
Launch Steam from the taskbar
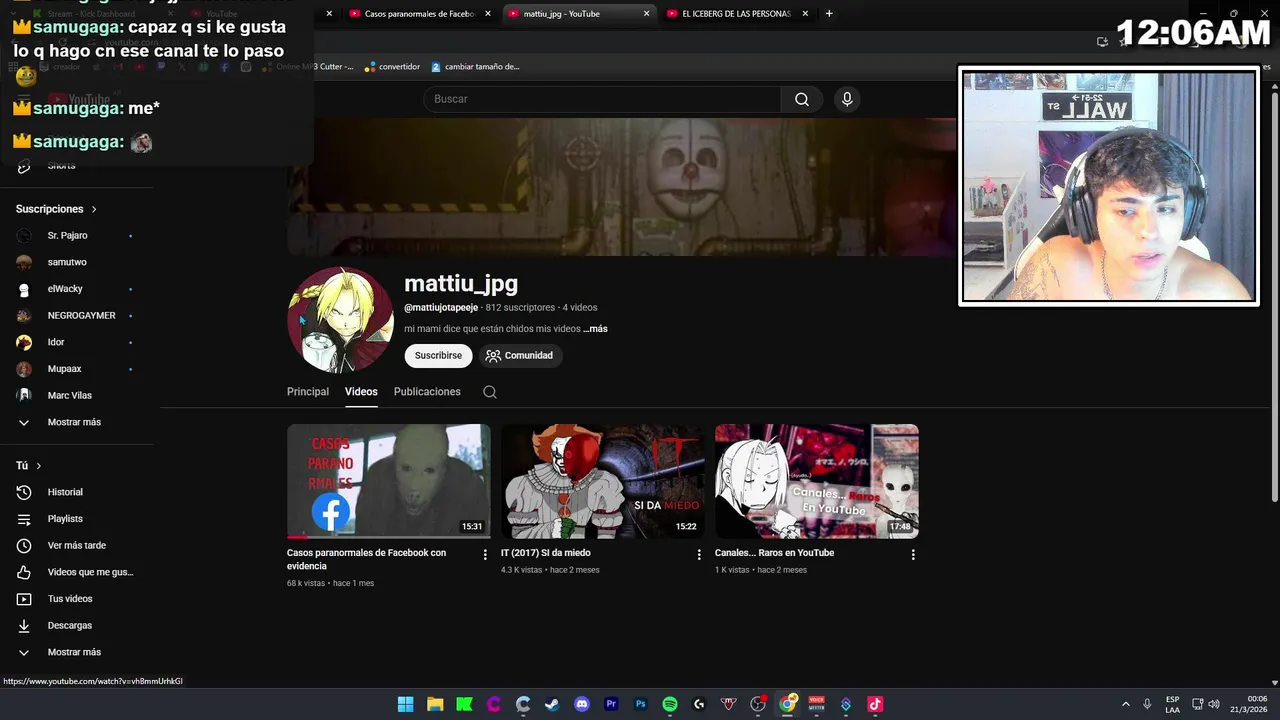pyautogui.click(x=552, y=704)
